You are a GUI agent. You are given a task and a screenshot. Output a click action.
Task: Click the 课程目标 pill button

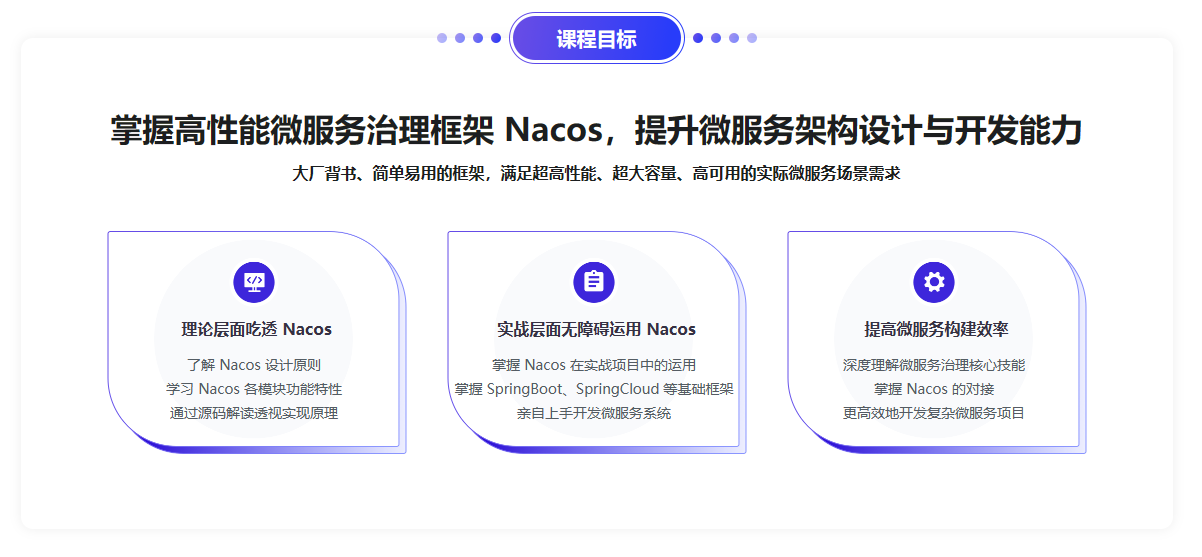(x=596, y=39)
